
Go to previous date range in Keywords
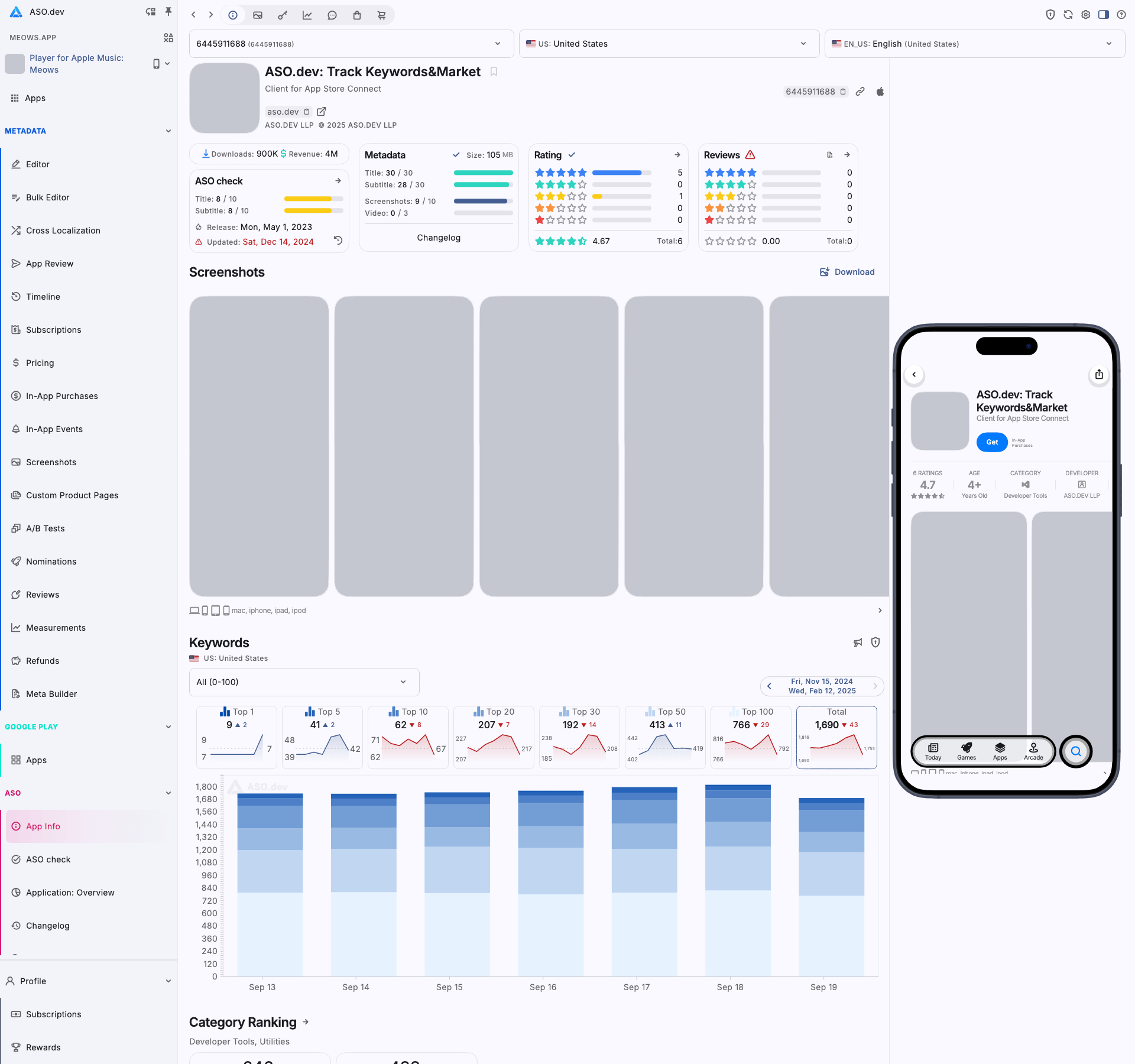(x=769, y=686)
